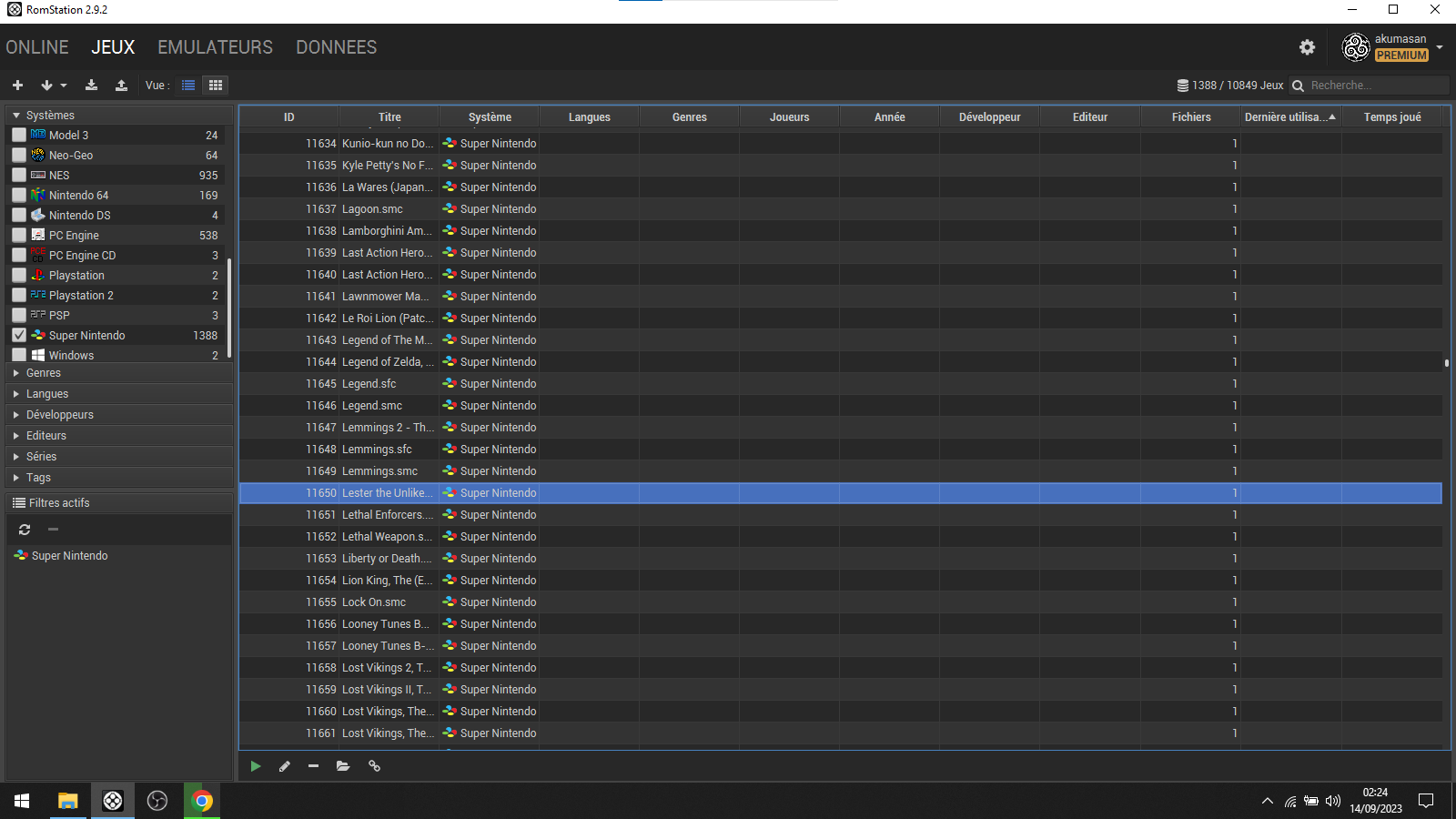Remove active filter with minus button
Image resolution: width=1456 pixels, height=819 pixels.
pos(53,530)
